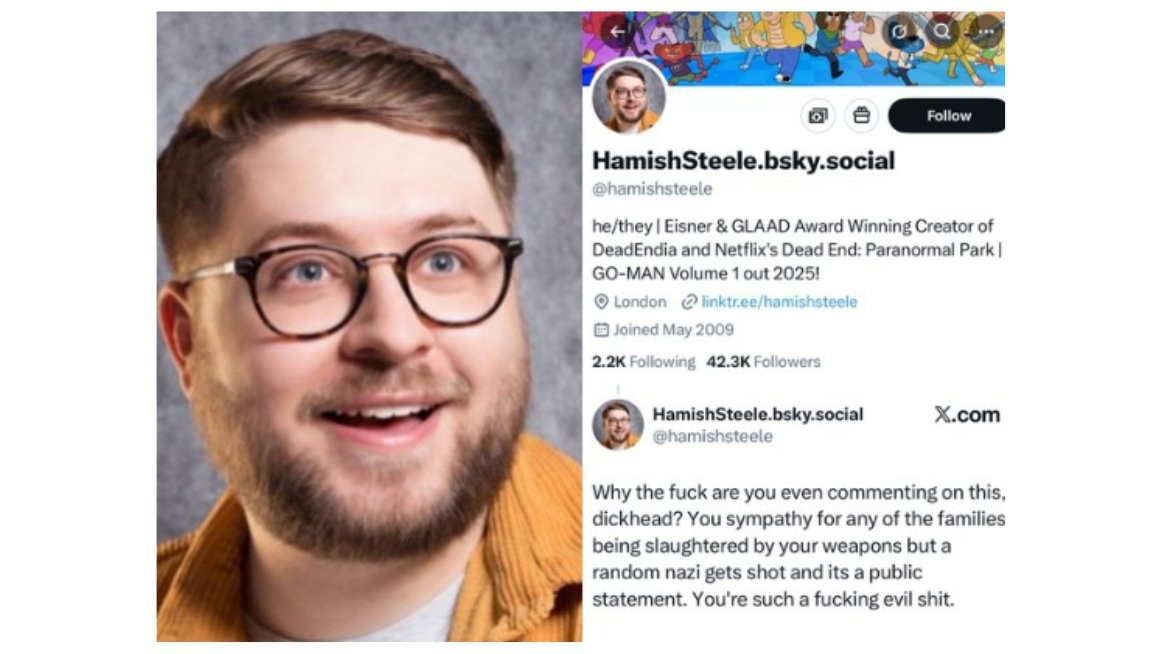
Task: Click the media/highlights icon beside the gift icon
Action: click(817, 116)
